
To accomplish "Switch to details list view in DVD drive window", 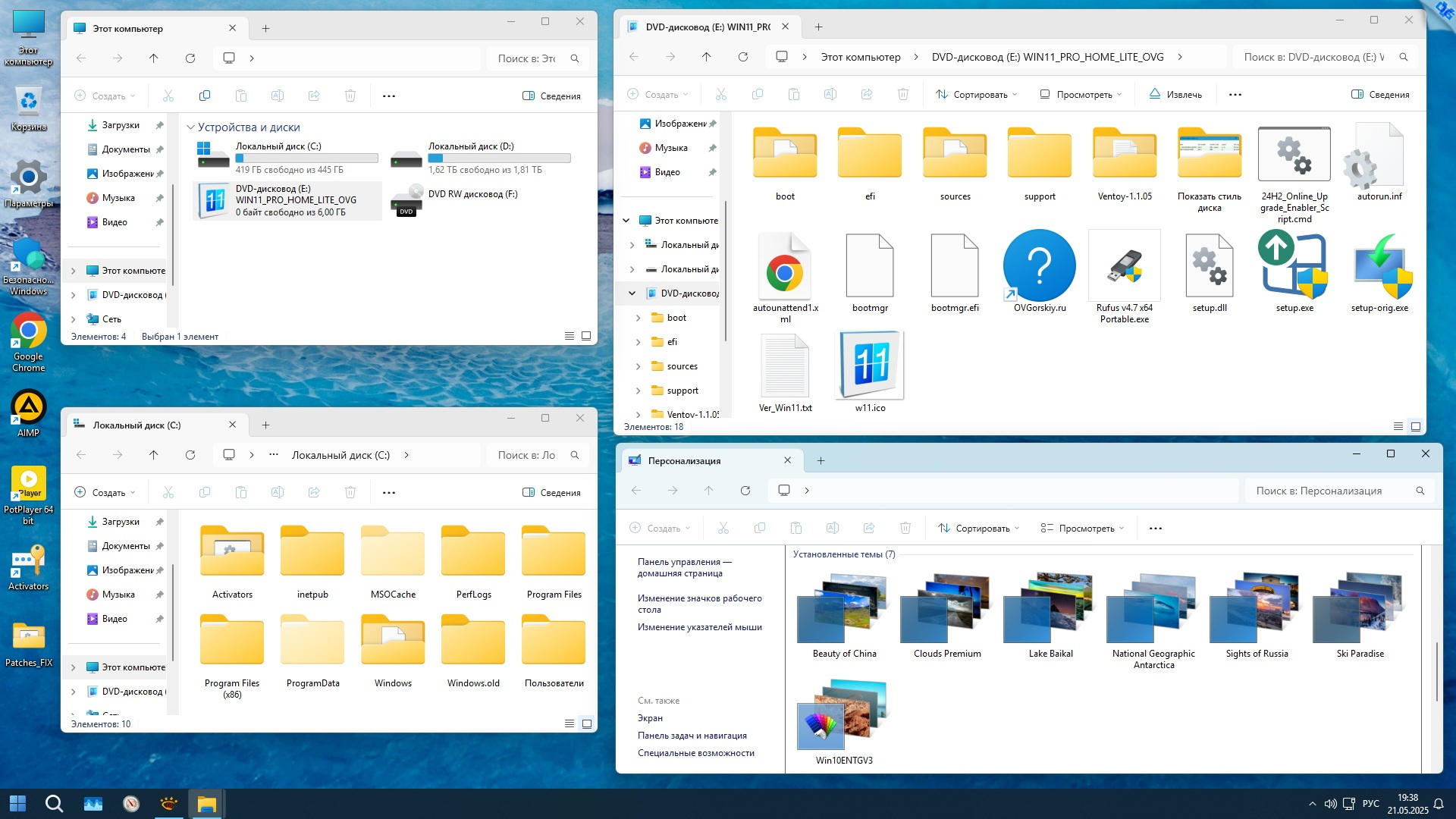I will click(x=1398, y=427).
